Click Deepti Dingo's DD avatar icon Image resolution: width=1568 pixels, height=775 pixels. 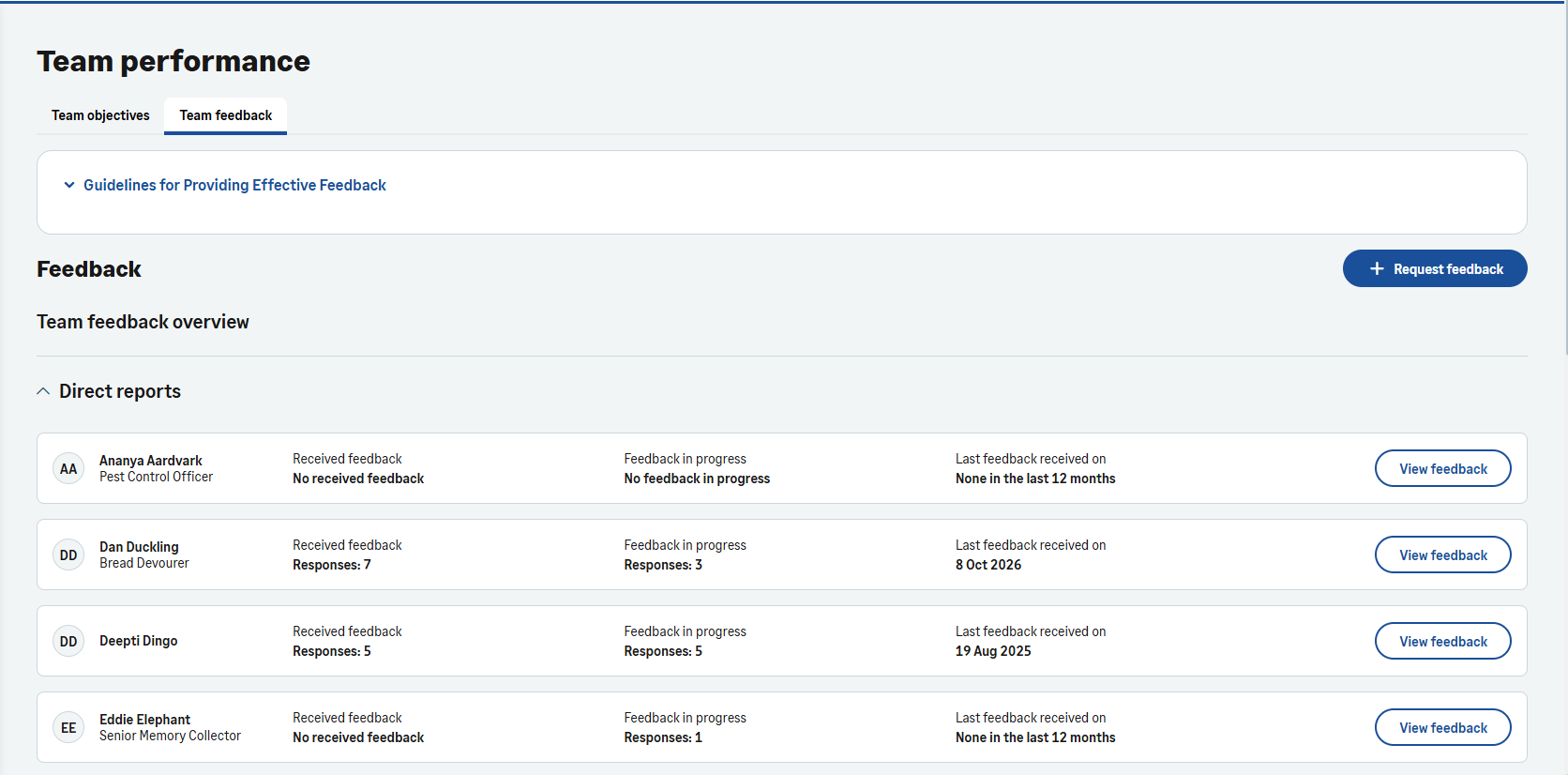tap(68, 642)
